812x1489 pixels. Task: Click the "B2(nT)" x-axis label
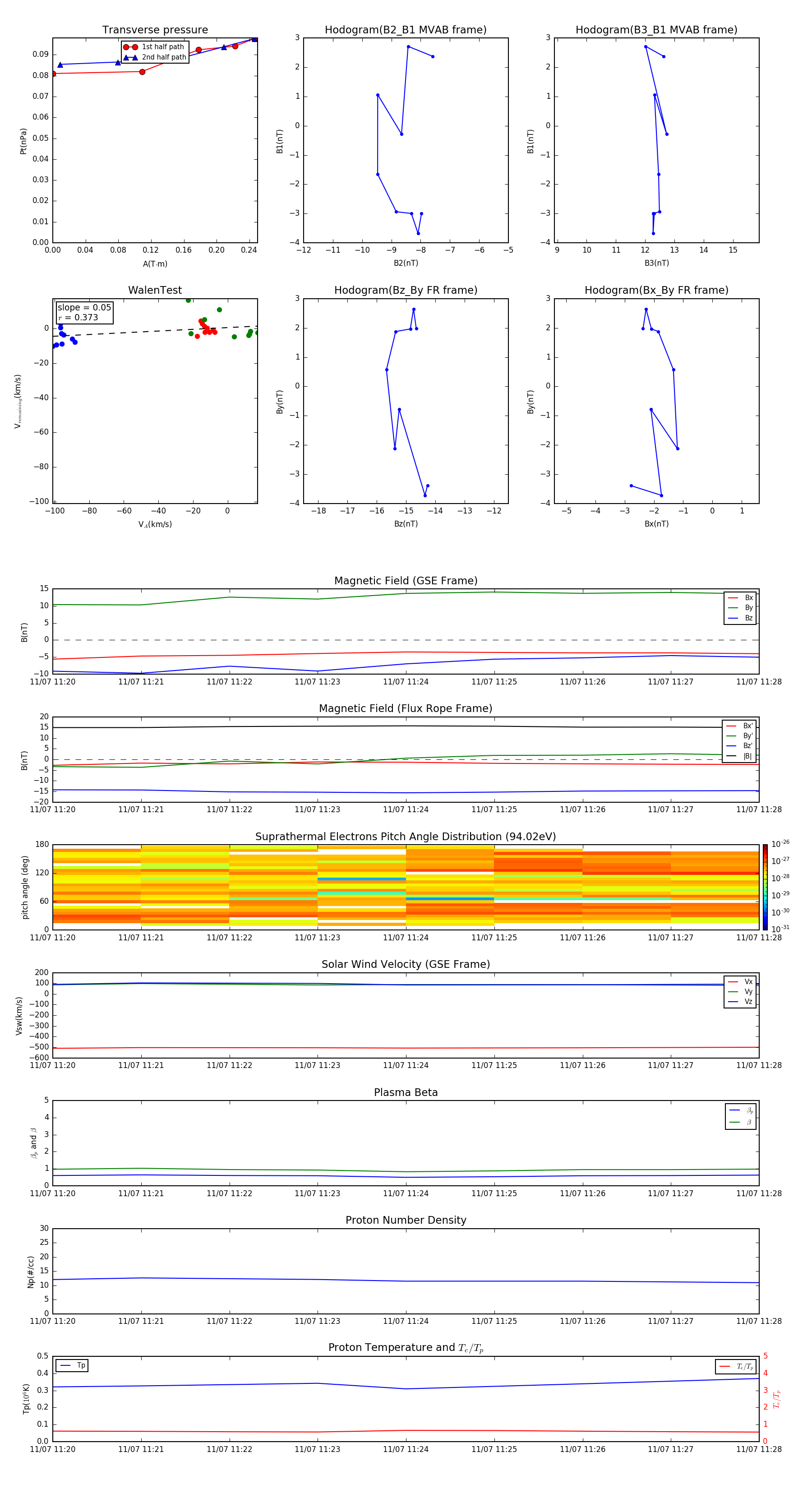(x=406, y=263)
